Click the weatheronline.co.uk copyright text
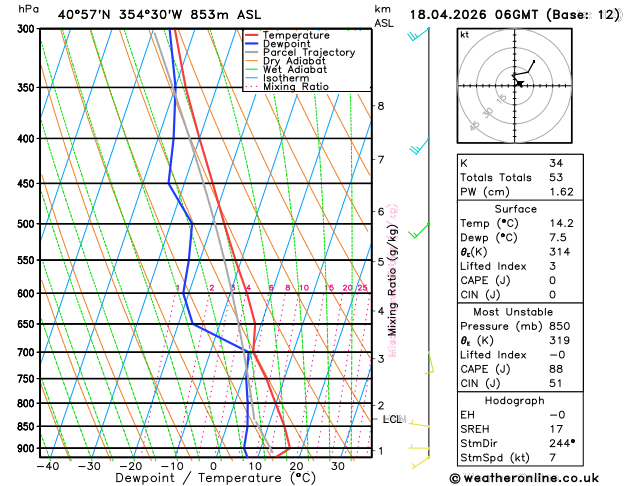 pos(524,478)
